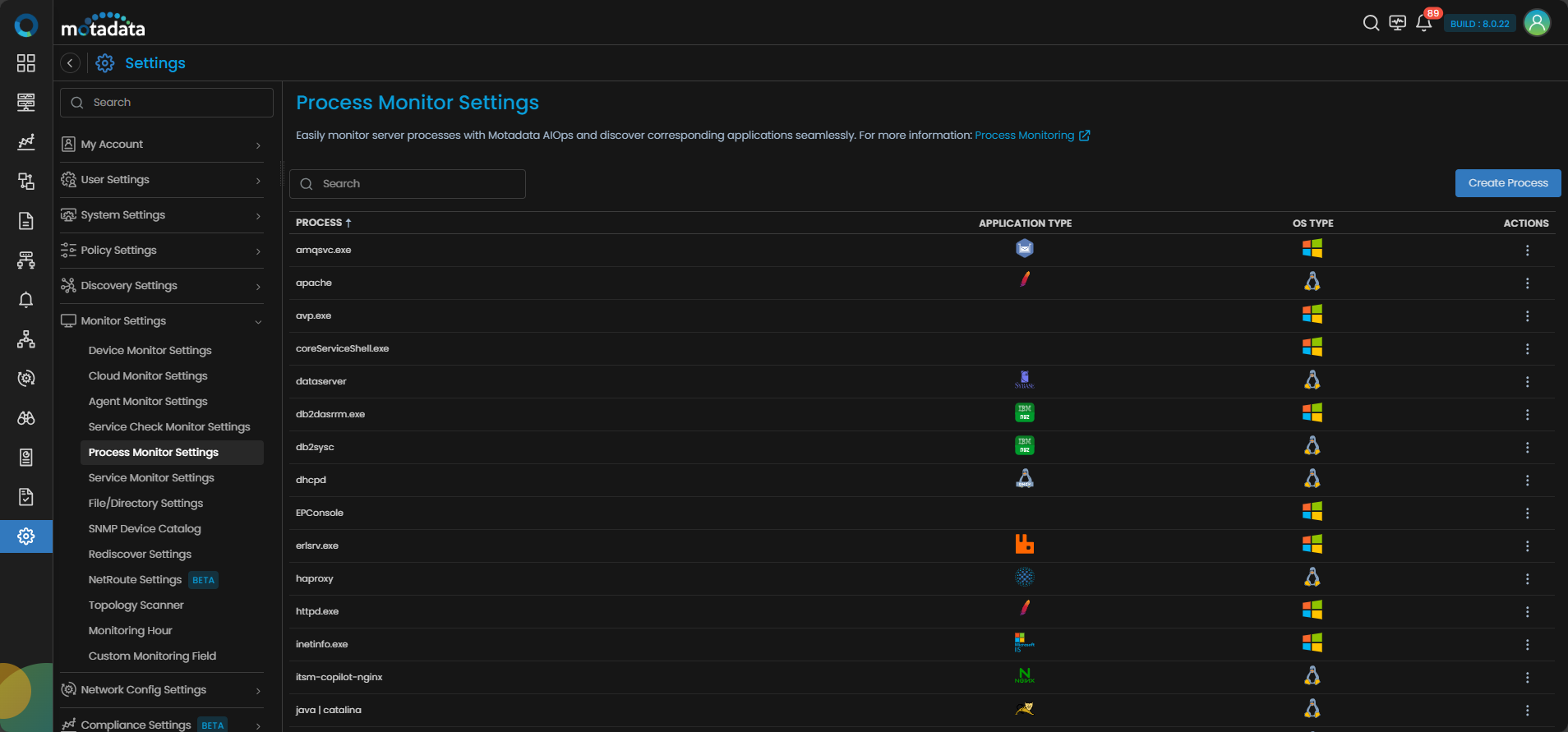Expand User Settings section

click(x=162, y=180)
